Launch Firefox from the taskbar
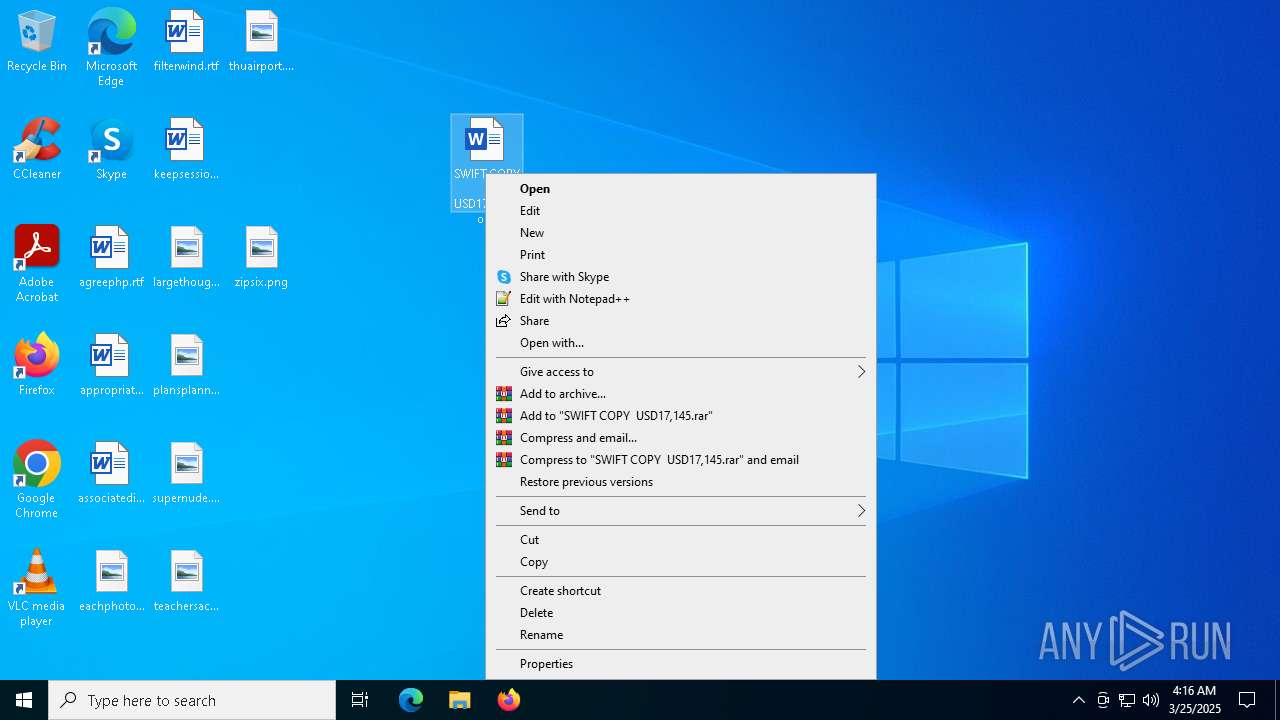The width and height of the screenshot is (1280, 720). pos(509,700)
